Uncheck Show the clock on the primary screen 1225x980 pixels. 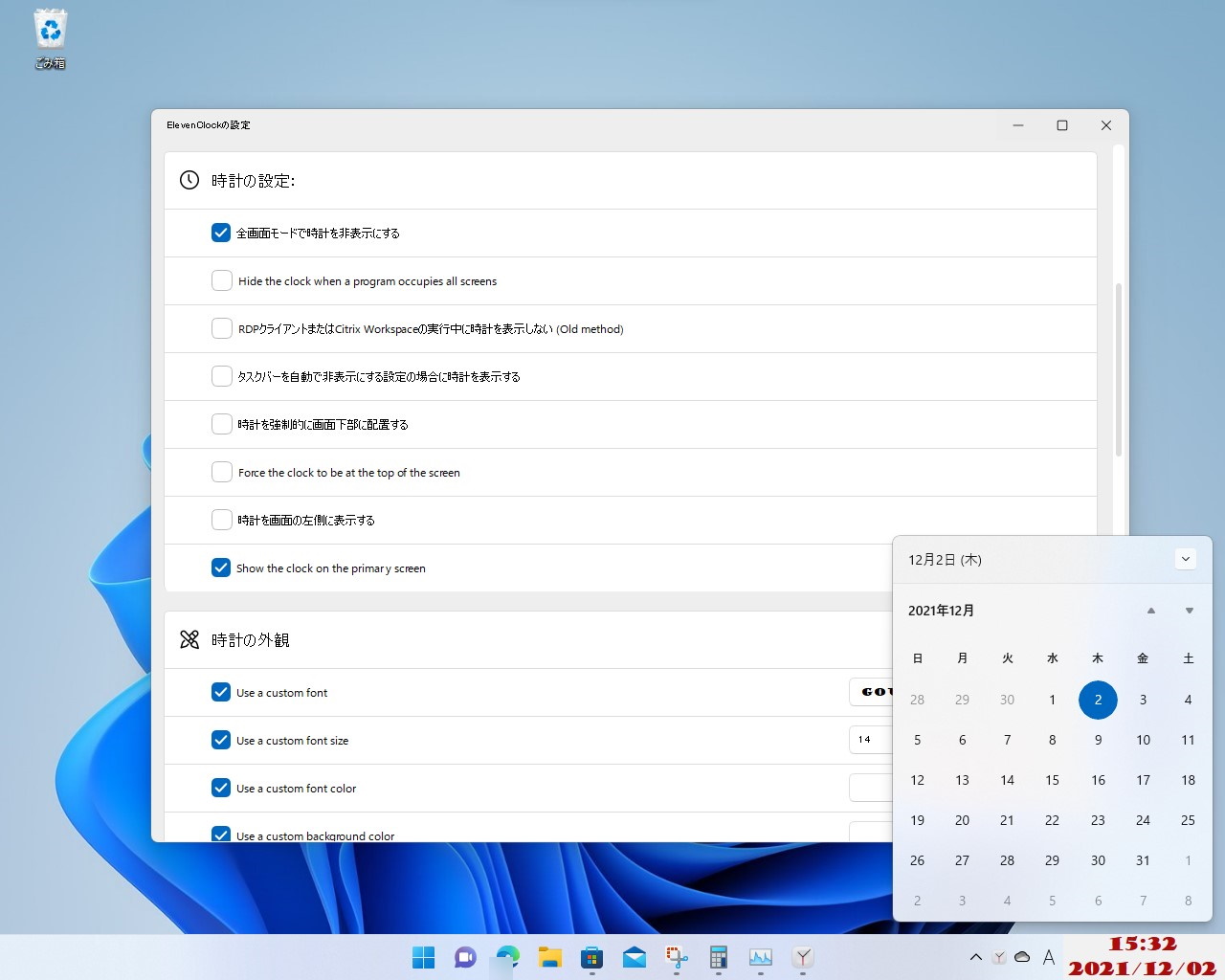point(221,568)
